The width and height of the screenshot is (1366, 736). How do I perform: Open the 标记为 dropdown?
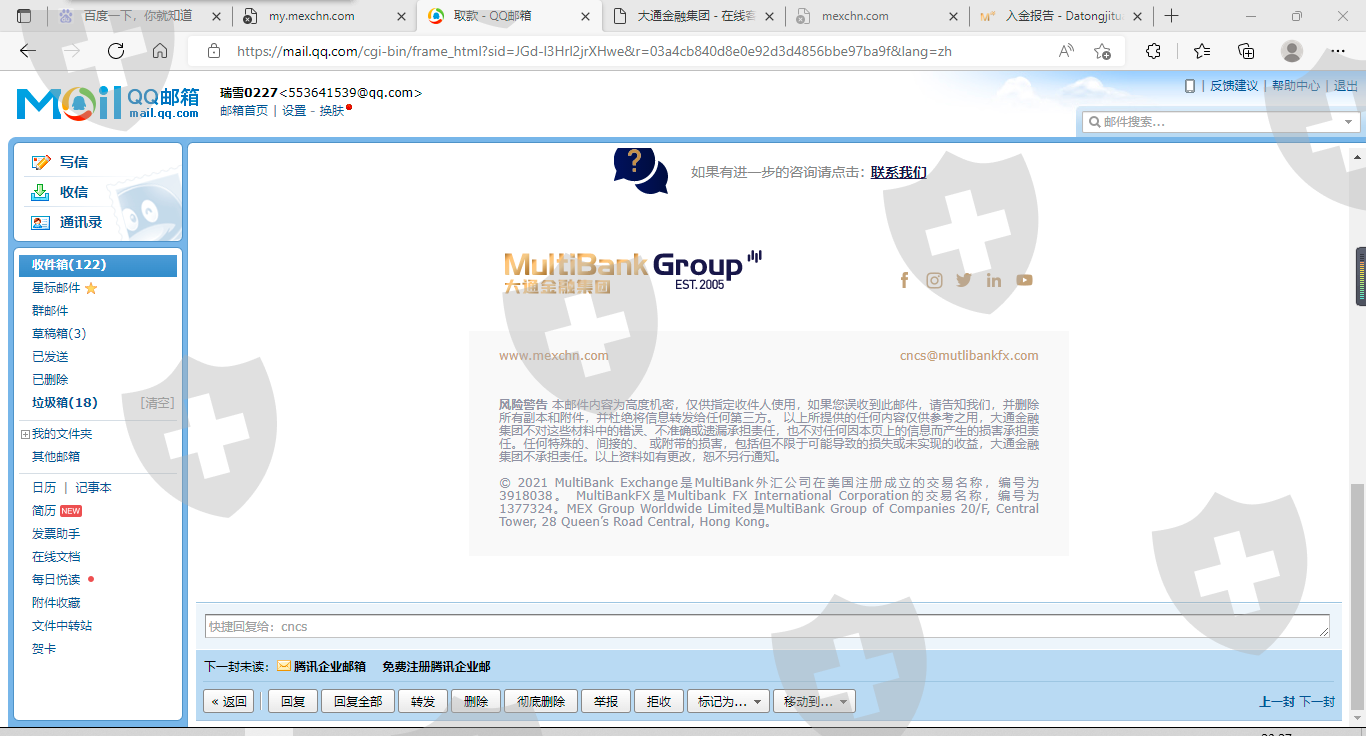728,702
